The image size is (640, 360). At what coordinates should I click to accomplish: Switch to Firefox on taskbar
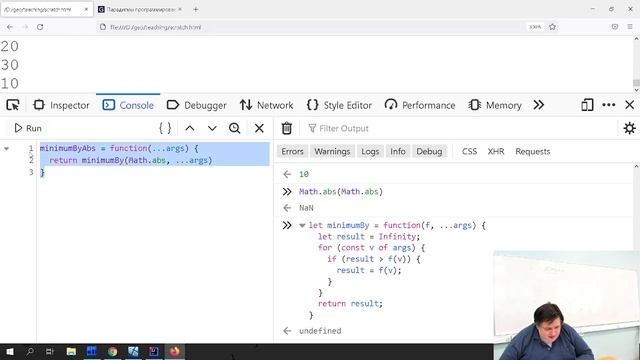click(x=174, y=351)
